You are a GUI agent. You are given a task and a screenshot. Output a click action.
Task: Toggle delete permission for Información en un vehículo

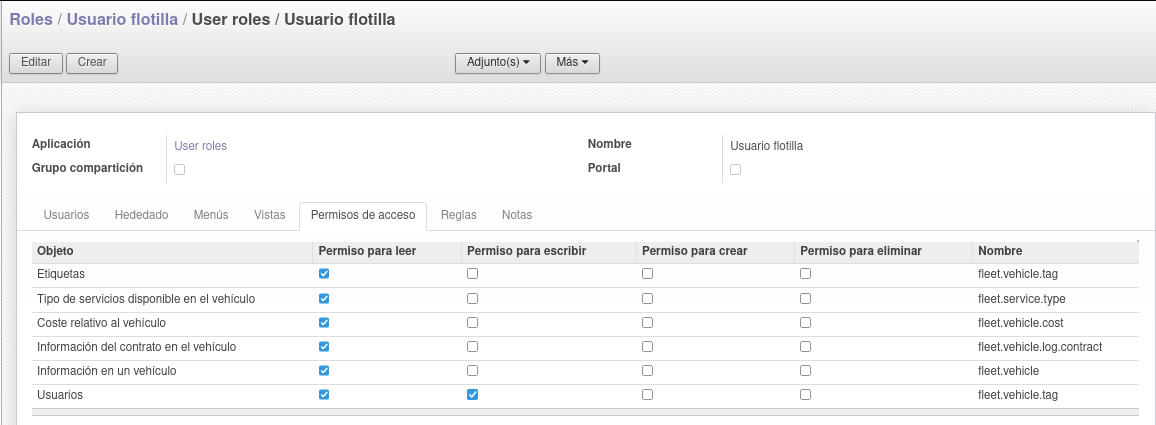[x=805, y=370]
